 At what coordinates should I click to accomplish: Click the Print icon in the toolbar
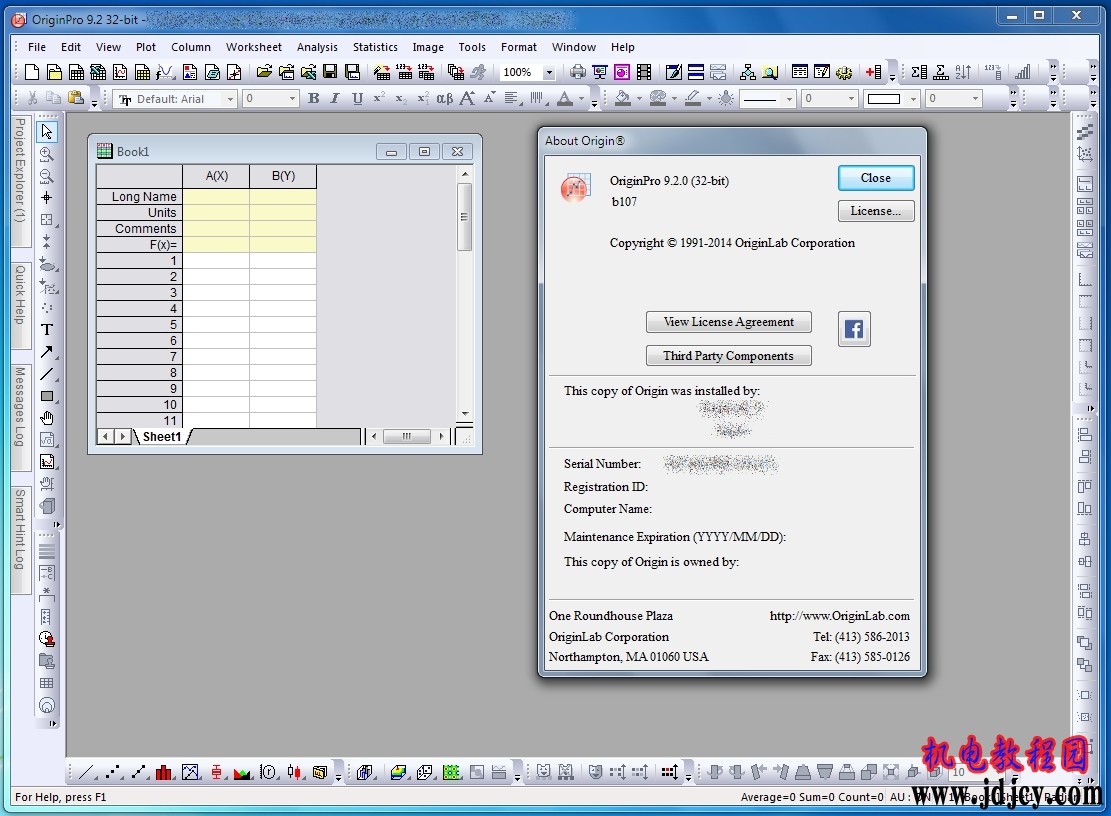[578, 72]
